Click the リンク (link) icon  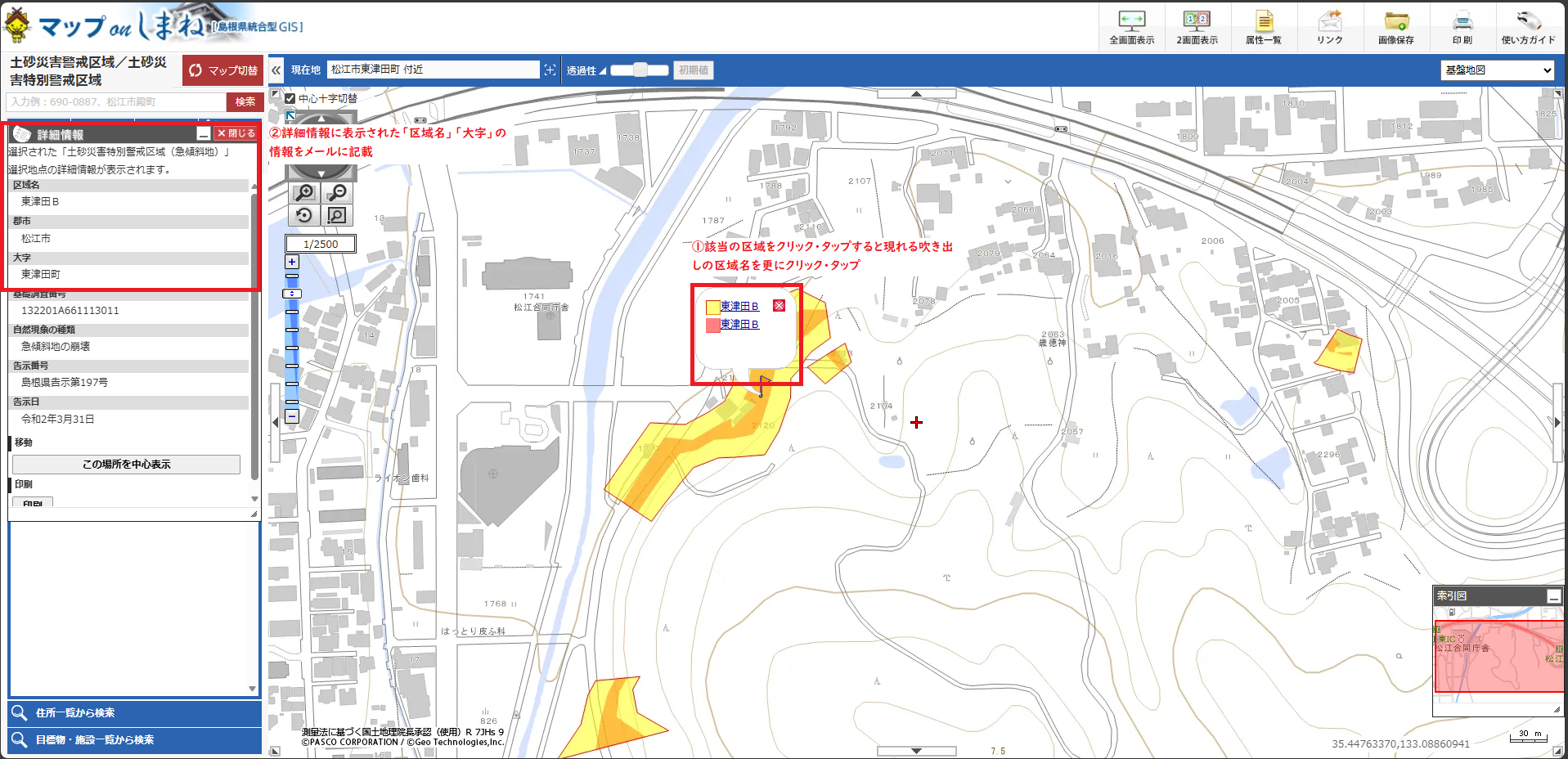1329,25
